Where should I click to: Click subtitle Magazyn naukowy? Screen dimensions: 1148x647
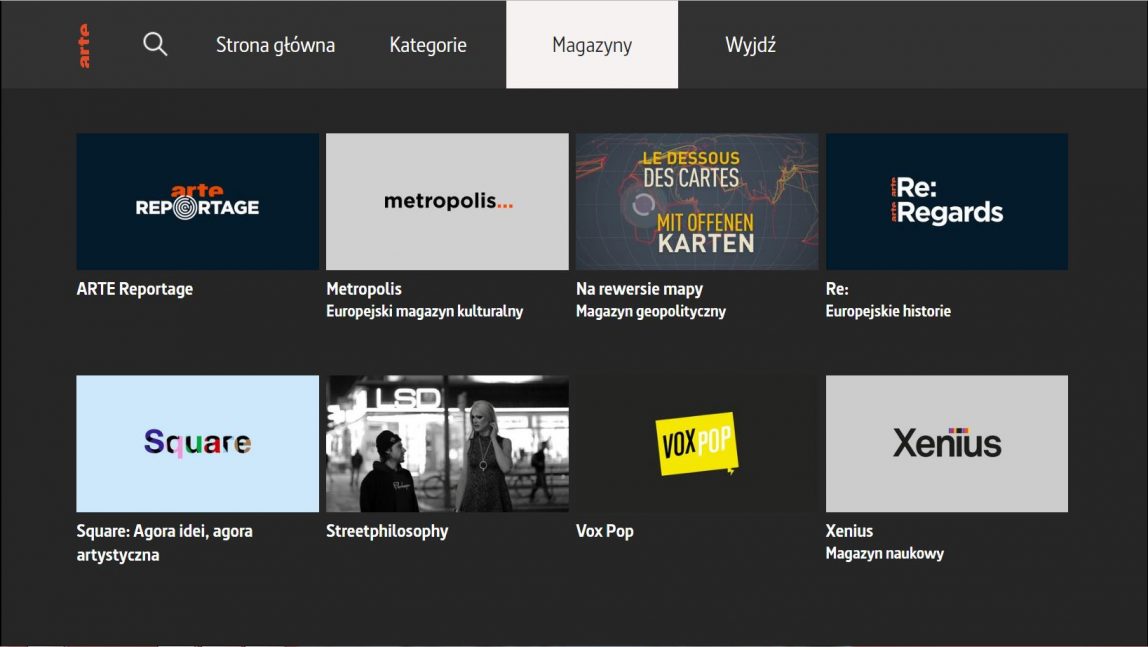tap(884, 553)
